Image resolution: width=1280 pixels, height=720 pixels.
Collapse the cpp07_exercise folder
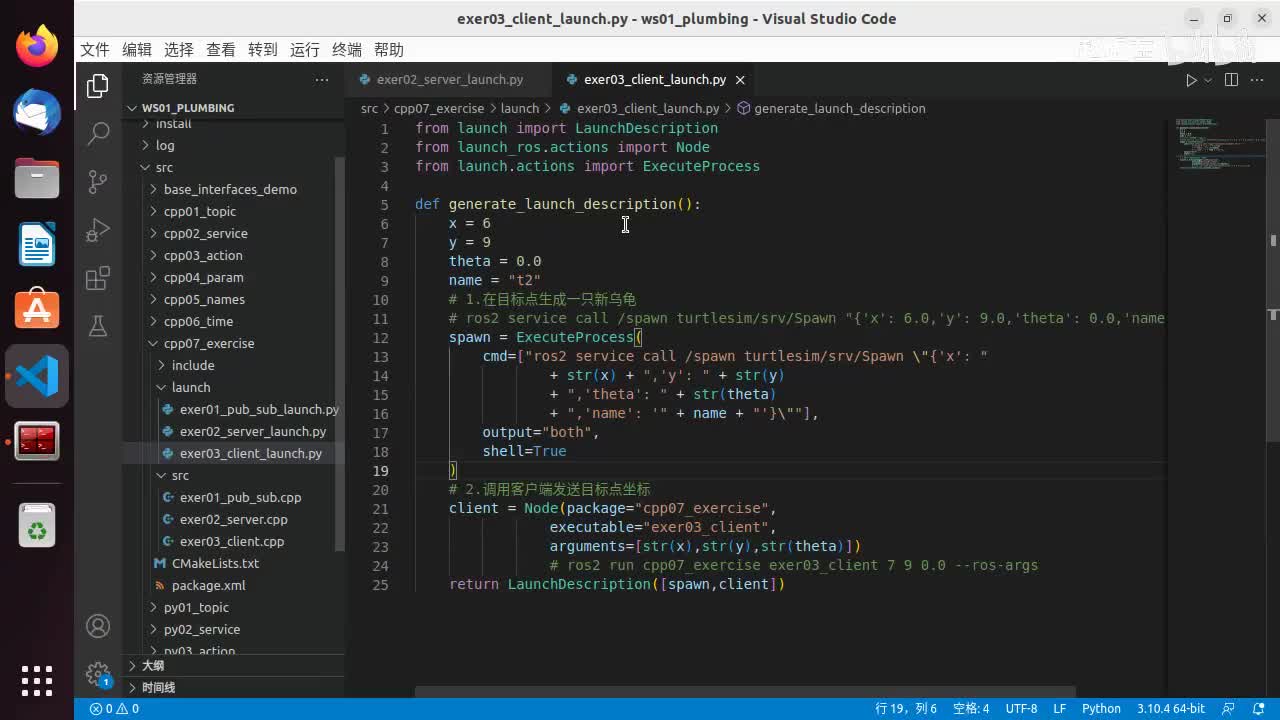(x=208, y=343)
